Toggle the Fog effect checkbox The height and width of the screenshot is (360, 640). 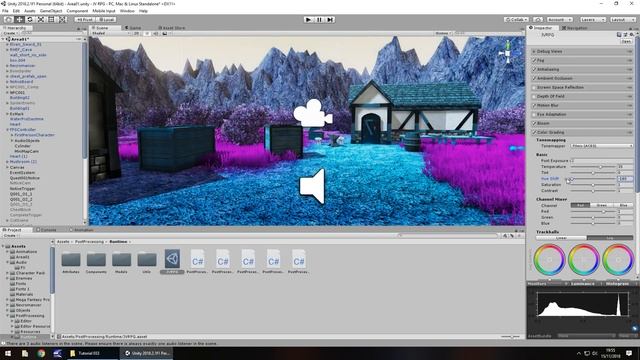(x=534, y=60)
